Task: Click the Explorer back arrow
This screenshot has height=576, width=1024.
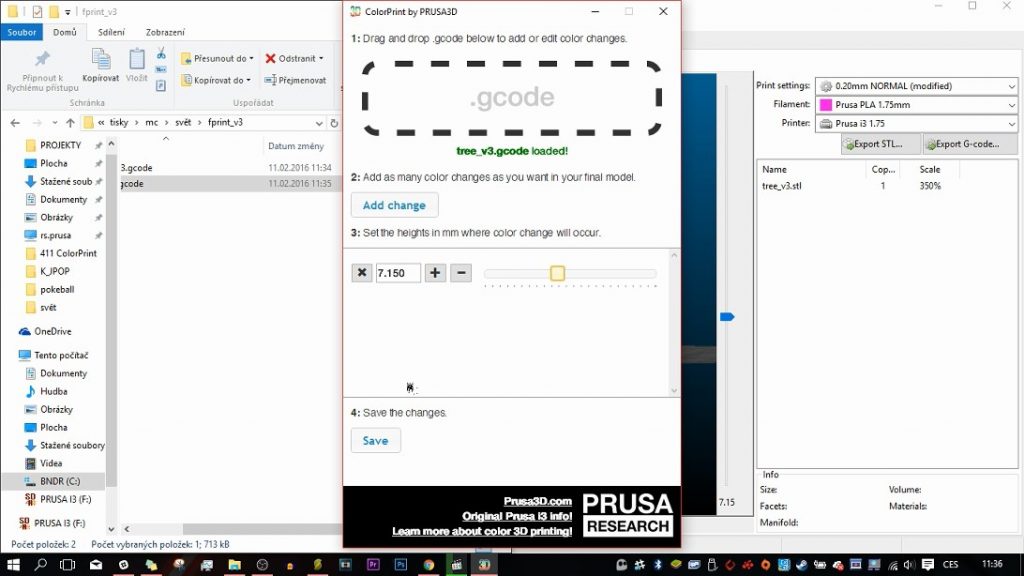Action: point(15,123)
